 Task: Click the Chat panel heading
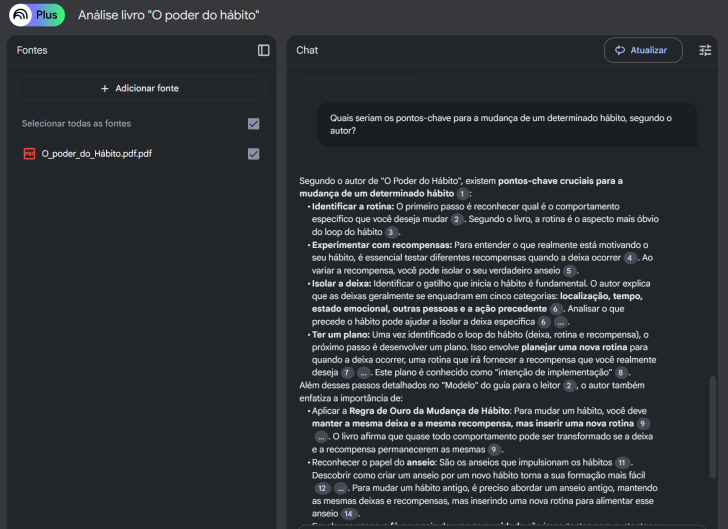pos(307,50)
